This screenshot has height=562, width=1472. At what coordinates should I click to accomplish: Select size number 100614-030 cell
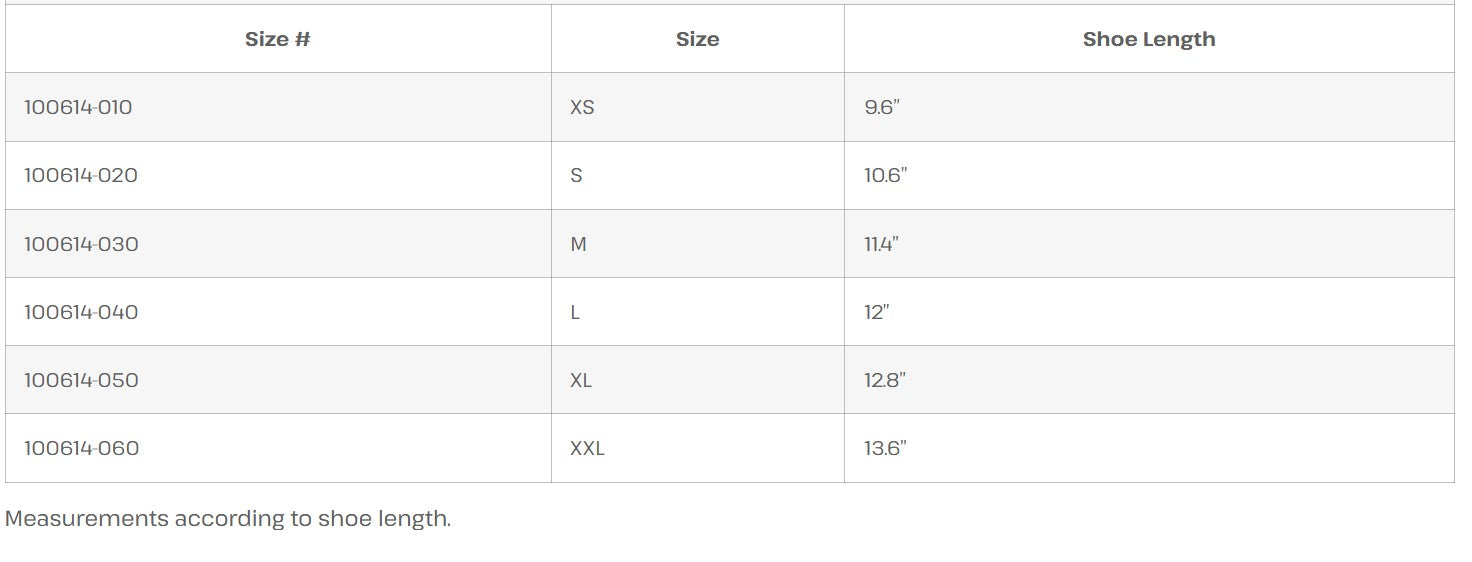click(81, 244)
